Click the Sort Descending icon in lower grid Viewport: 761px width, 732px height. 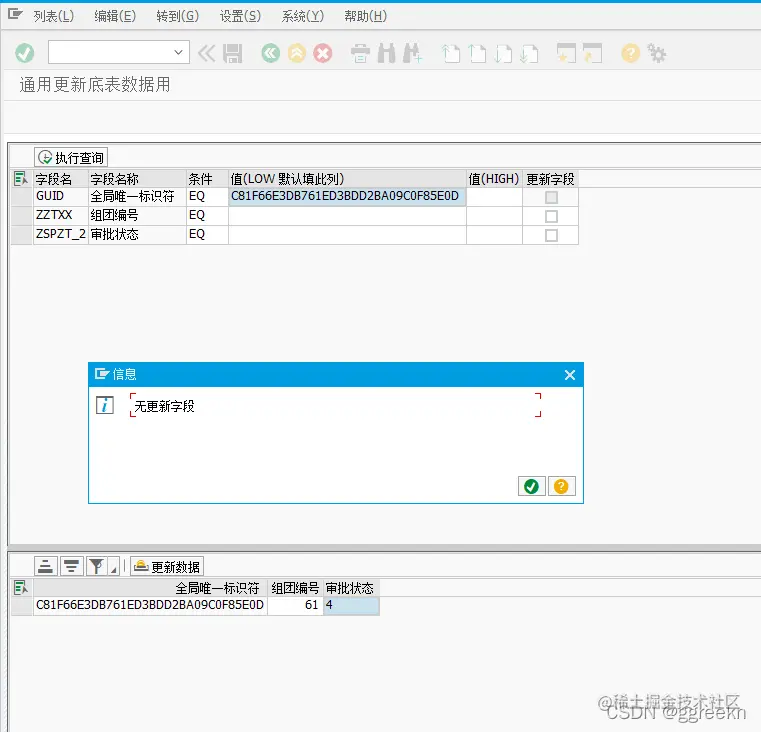click(71, 566)
